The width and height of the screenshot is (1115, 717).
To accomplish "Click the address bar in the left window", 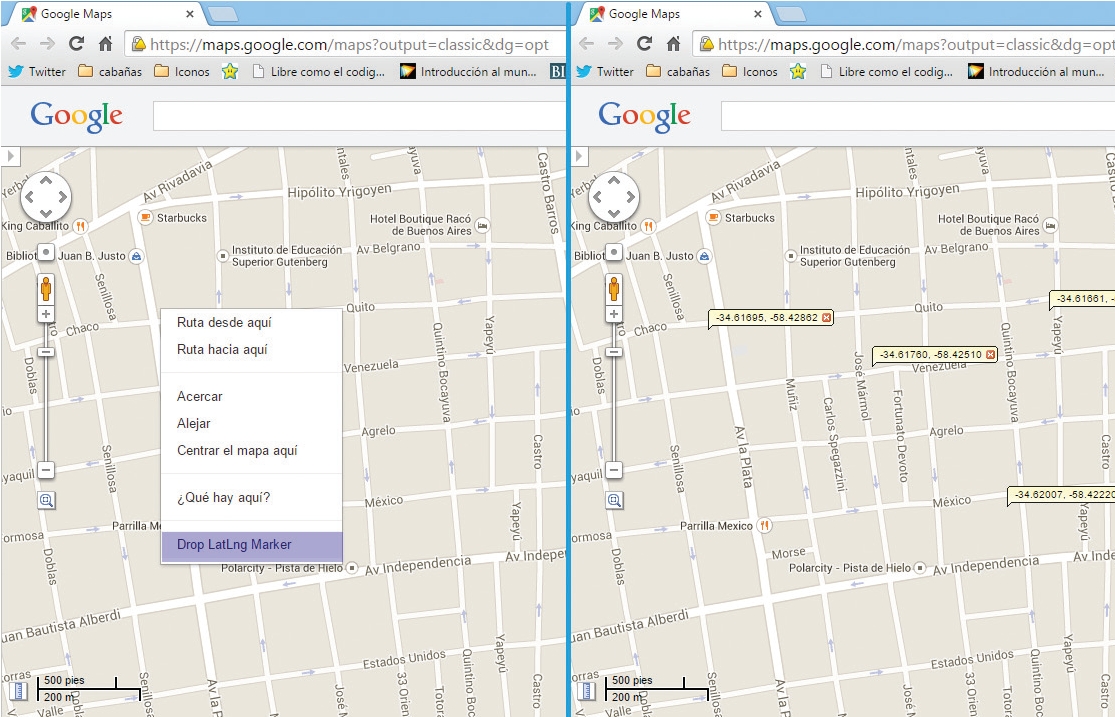I will click(x=345, y=44).
